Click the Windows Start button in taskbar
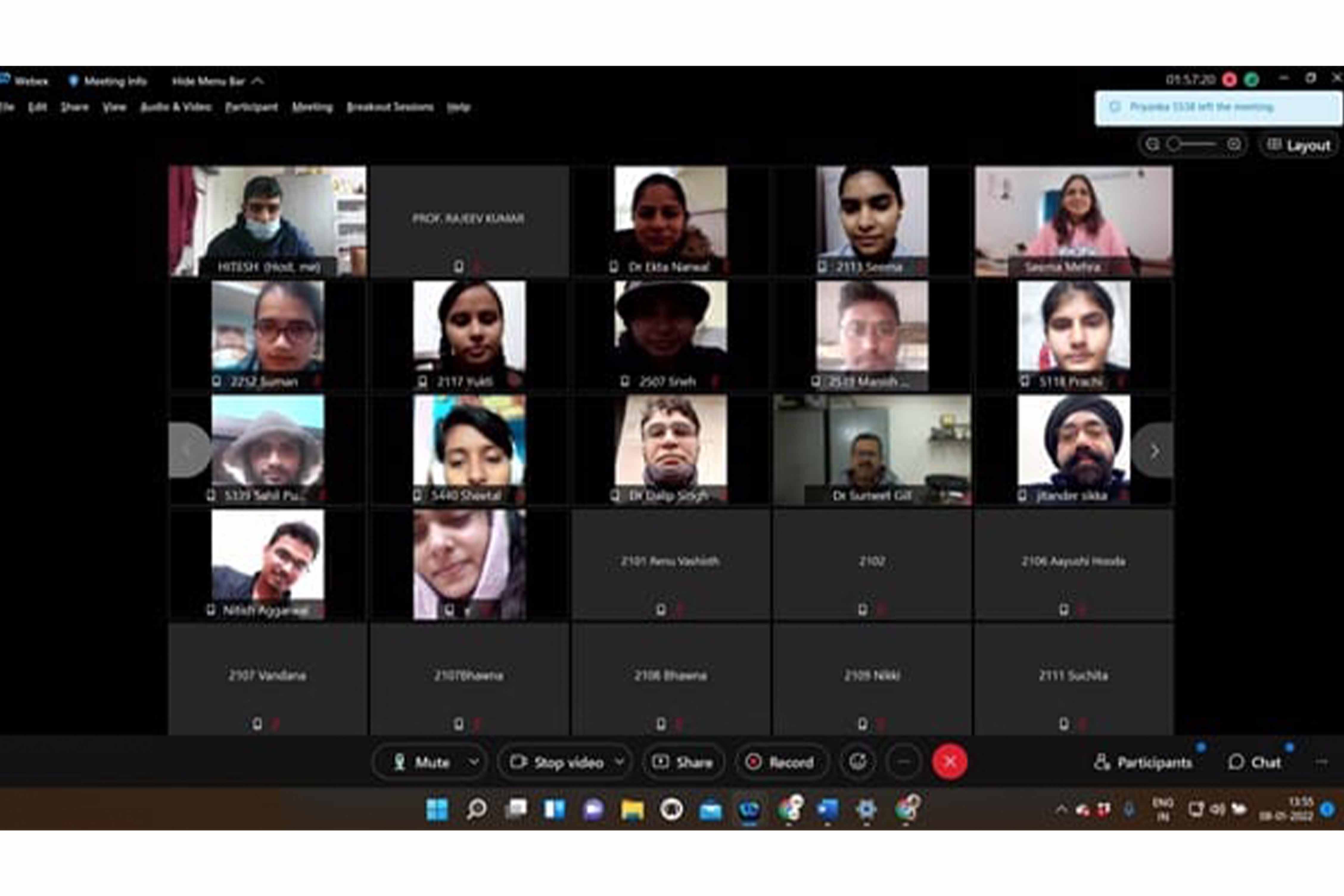This screenshot has width=1344, height=896. [x=437, y=809]
